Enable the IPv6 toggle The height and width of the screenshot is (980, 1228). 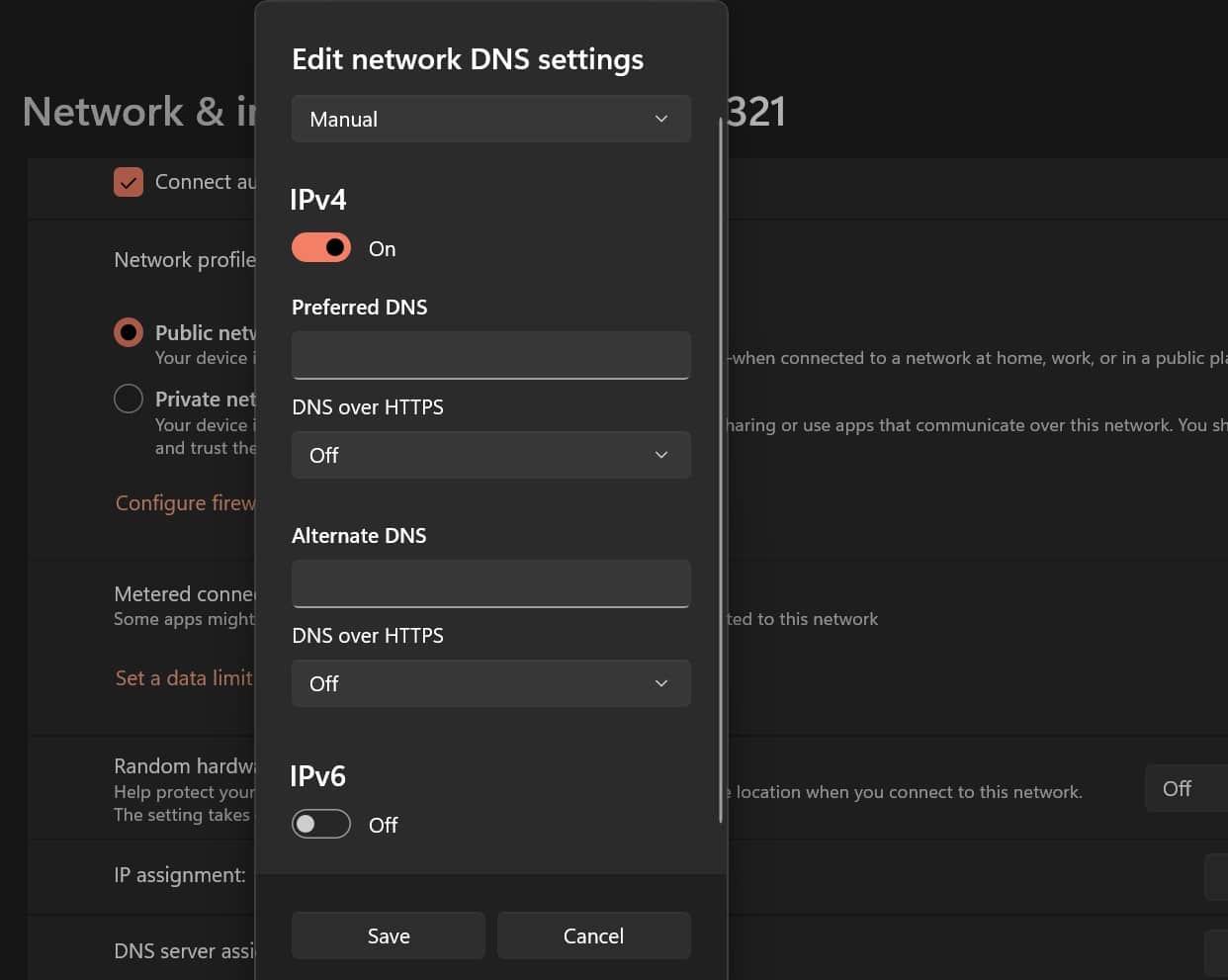pyautogui.click(x=320, y=823)
